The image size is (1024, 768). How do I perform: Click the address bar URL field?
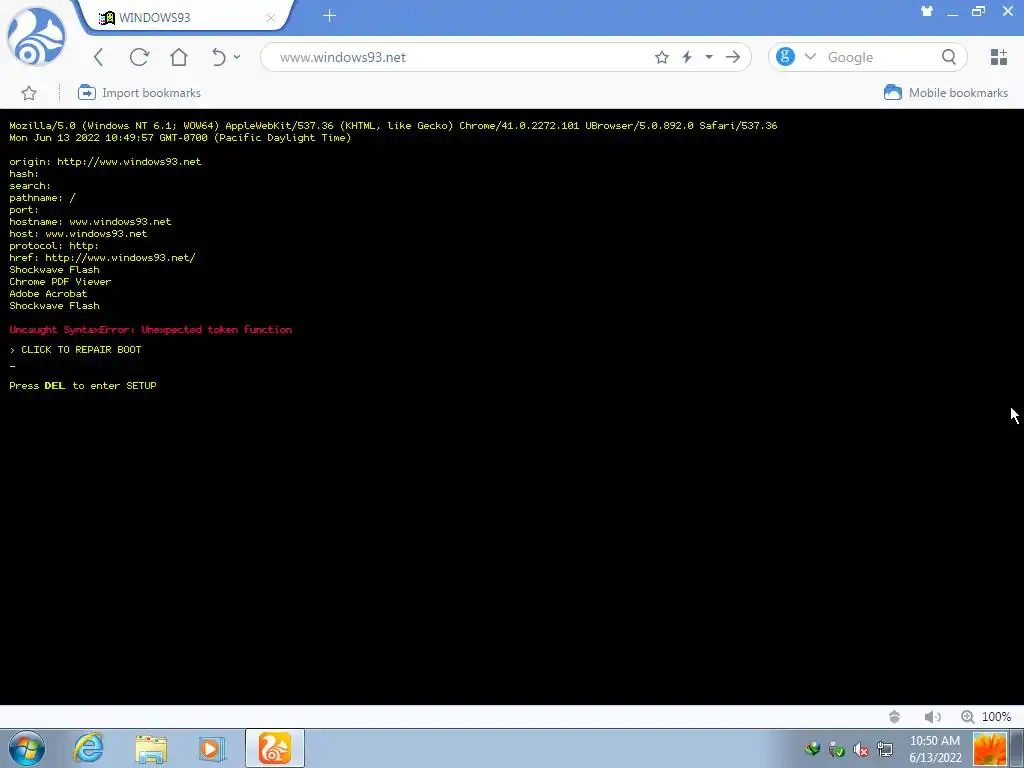click(x=457, y=57)
